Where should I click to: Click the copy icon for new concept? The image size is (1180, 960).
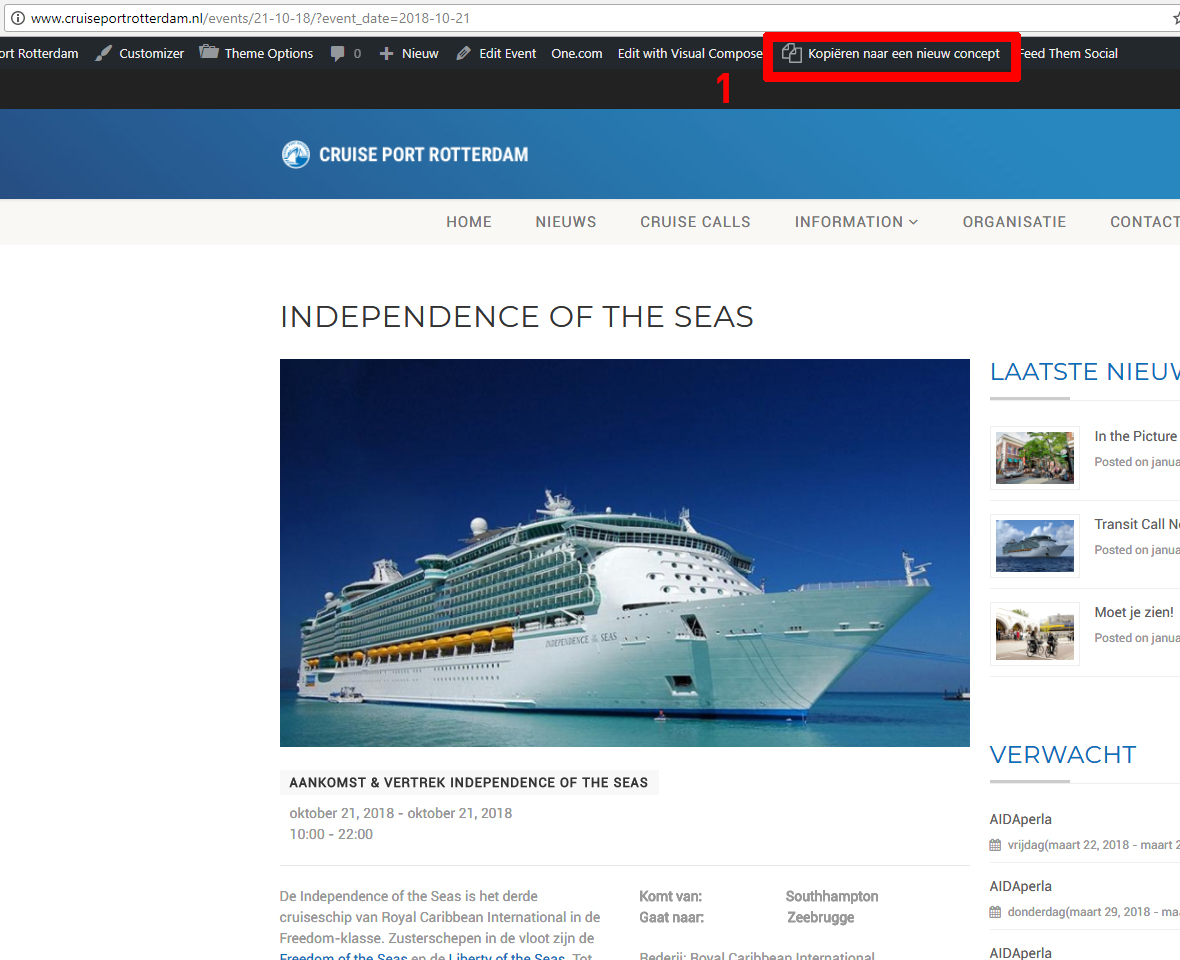(791, 53)
